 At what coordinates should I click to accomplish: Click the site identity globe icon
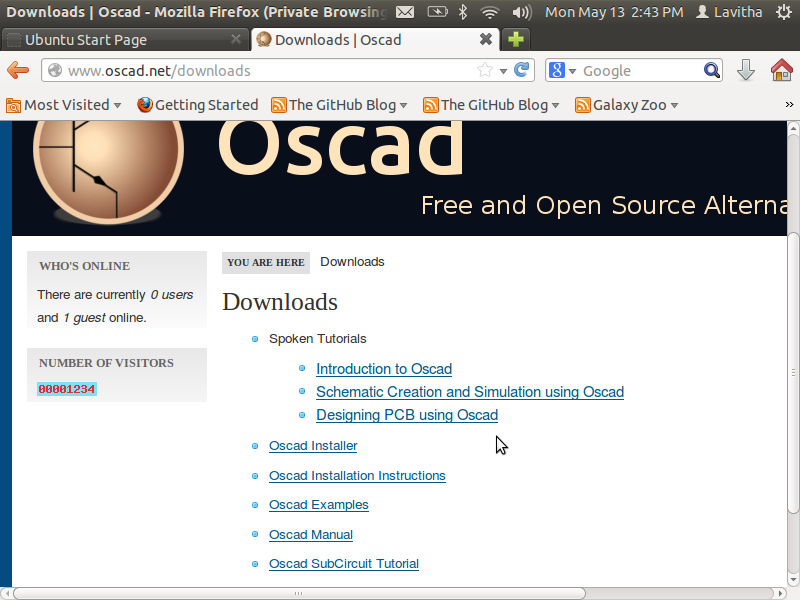(55, 70)
